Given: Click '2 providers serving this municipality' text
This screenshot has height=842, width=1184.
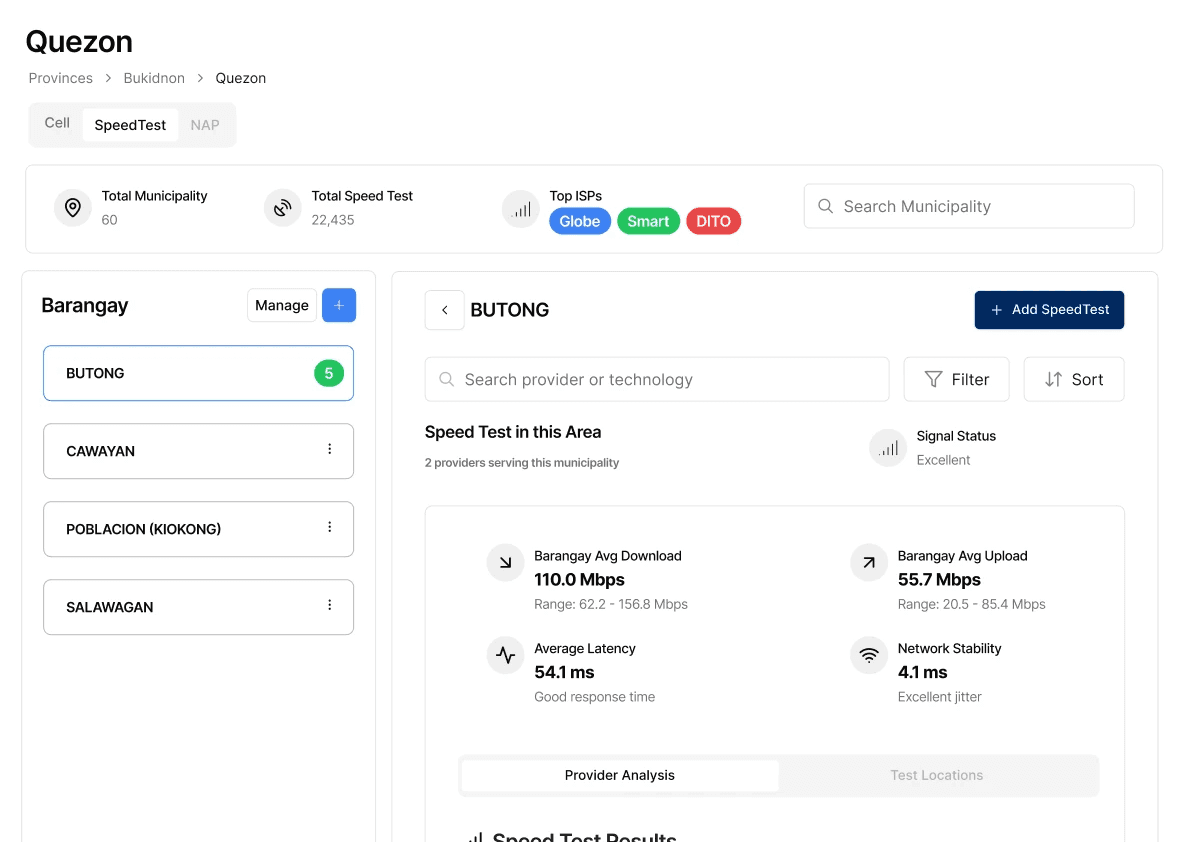Looking at the screenshot, I should [522, 463].
